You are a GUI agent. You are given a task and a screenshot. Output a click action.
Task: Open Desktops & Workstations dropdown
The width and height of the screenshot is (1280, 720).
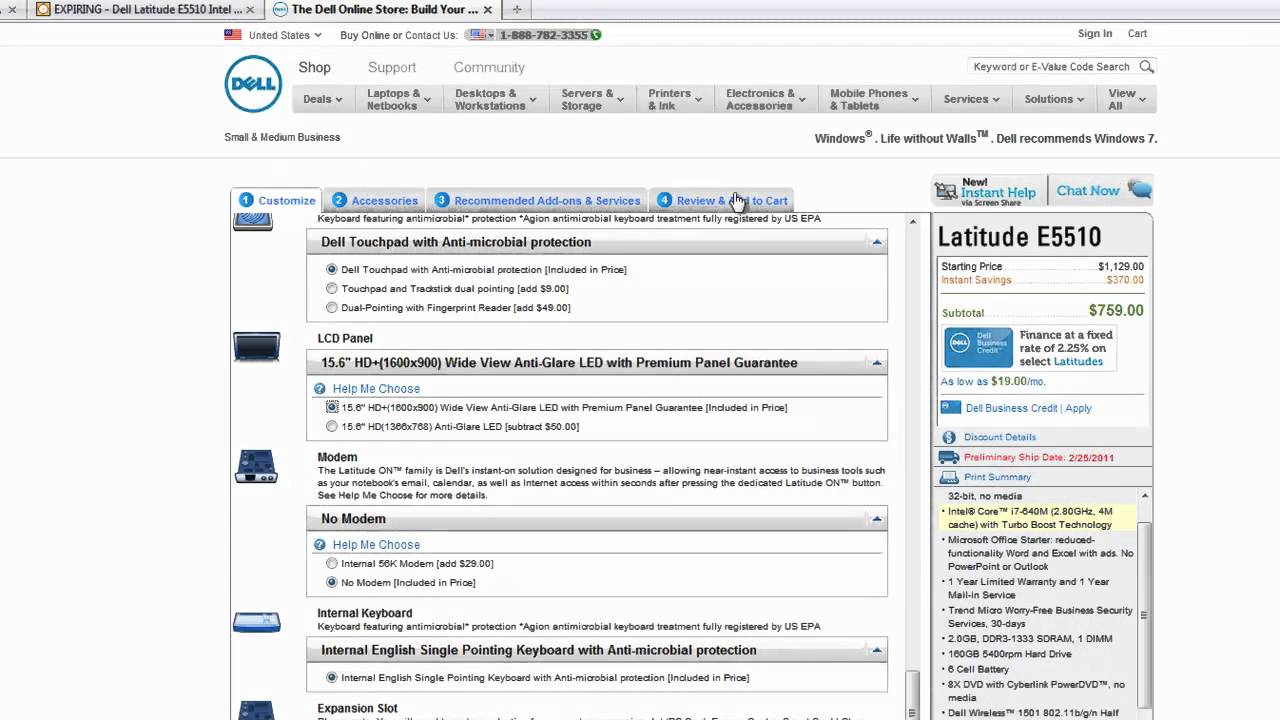point(495,99)
